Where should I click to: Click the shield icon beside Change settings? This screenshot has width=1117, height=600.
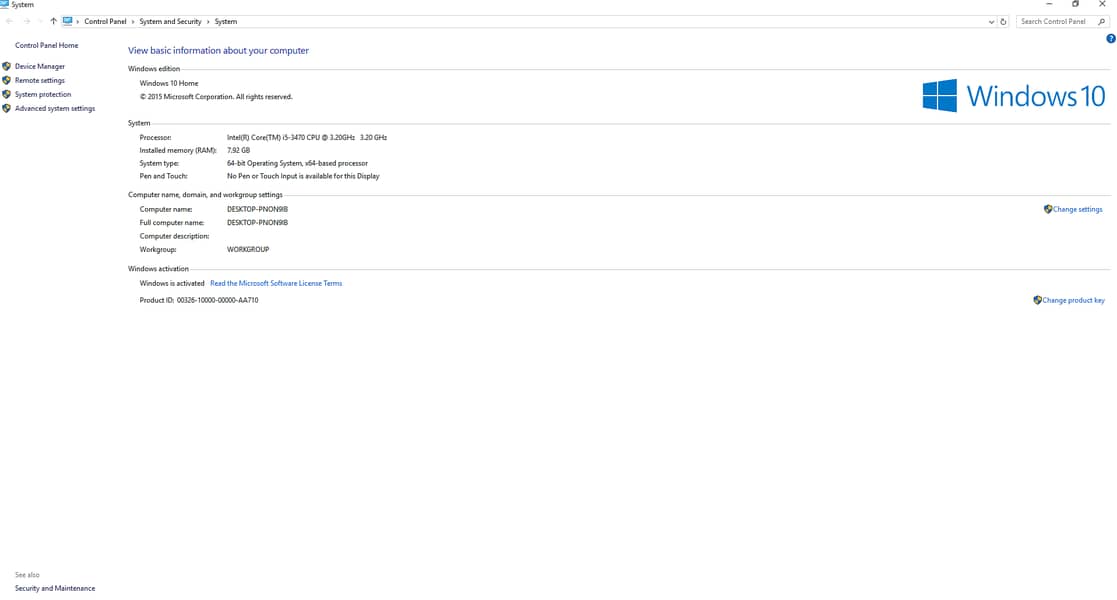tap(1048, 210)
